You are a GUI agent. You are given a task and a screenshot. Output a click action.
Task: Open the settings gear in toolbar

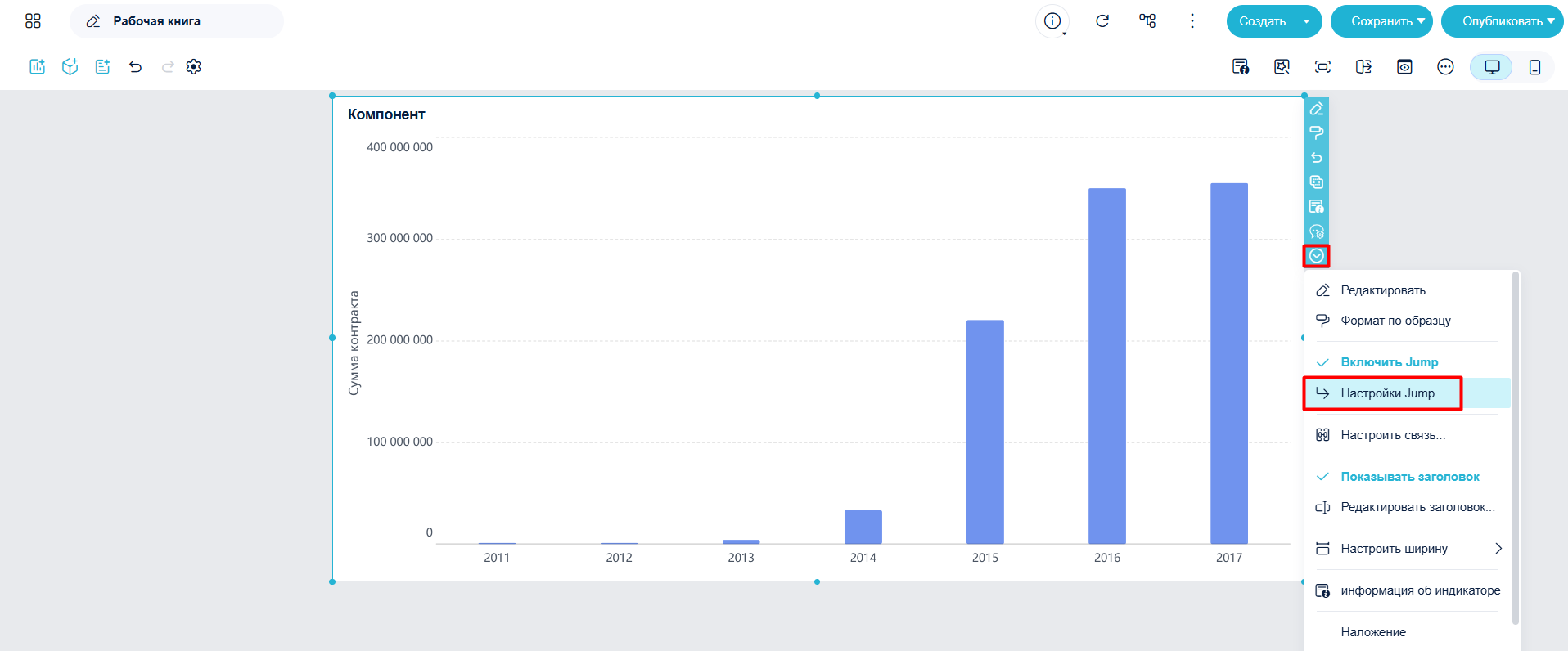tap(194, 67)
